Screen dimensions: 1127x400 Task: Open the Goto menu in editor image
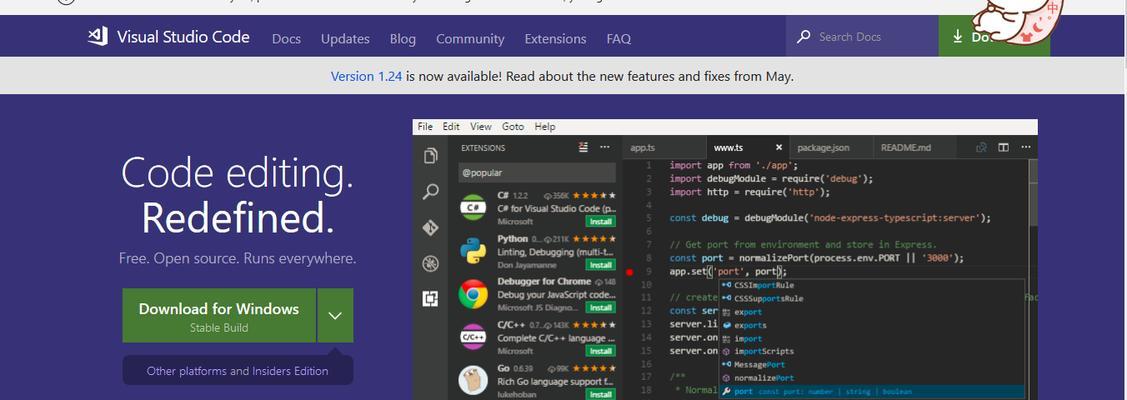tap(512, 126)
